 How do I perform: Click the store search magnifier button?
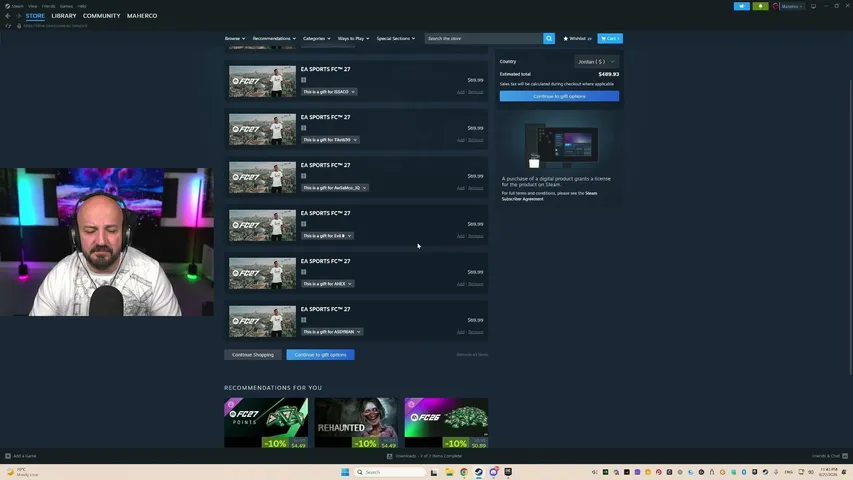click(x=549, y=39)
